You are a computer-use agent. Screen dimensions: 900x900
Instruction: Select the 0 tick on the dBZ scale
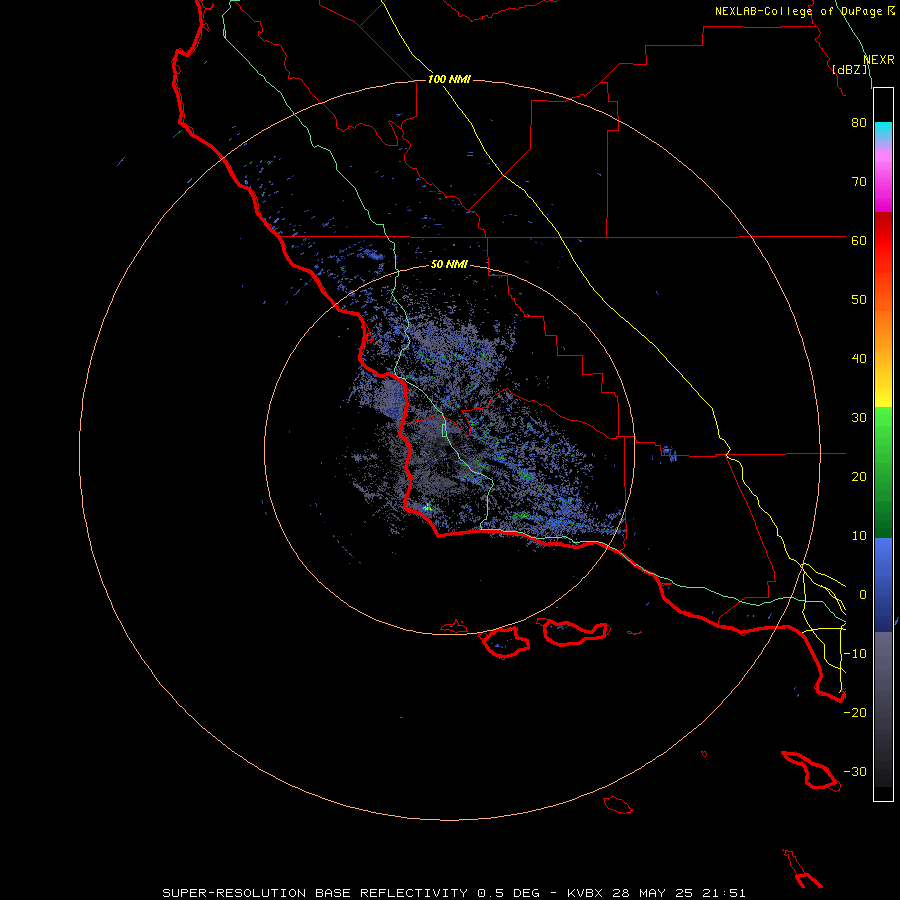coord(863,595)
